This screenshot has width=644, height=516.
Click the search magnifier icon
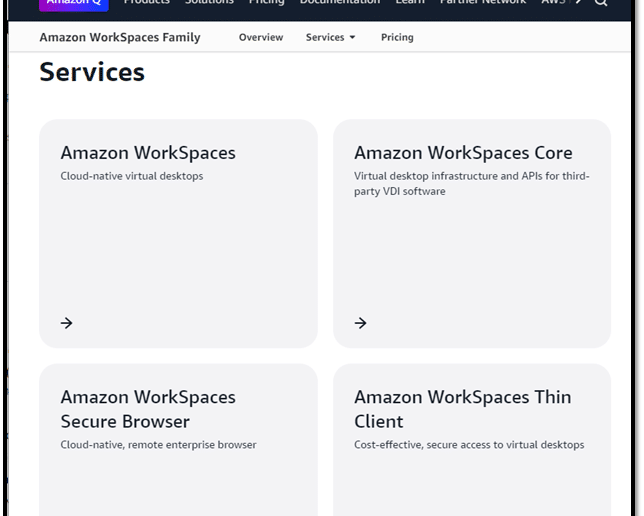point(601,2)
